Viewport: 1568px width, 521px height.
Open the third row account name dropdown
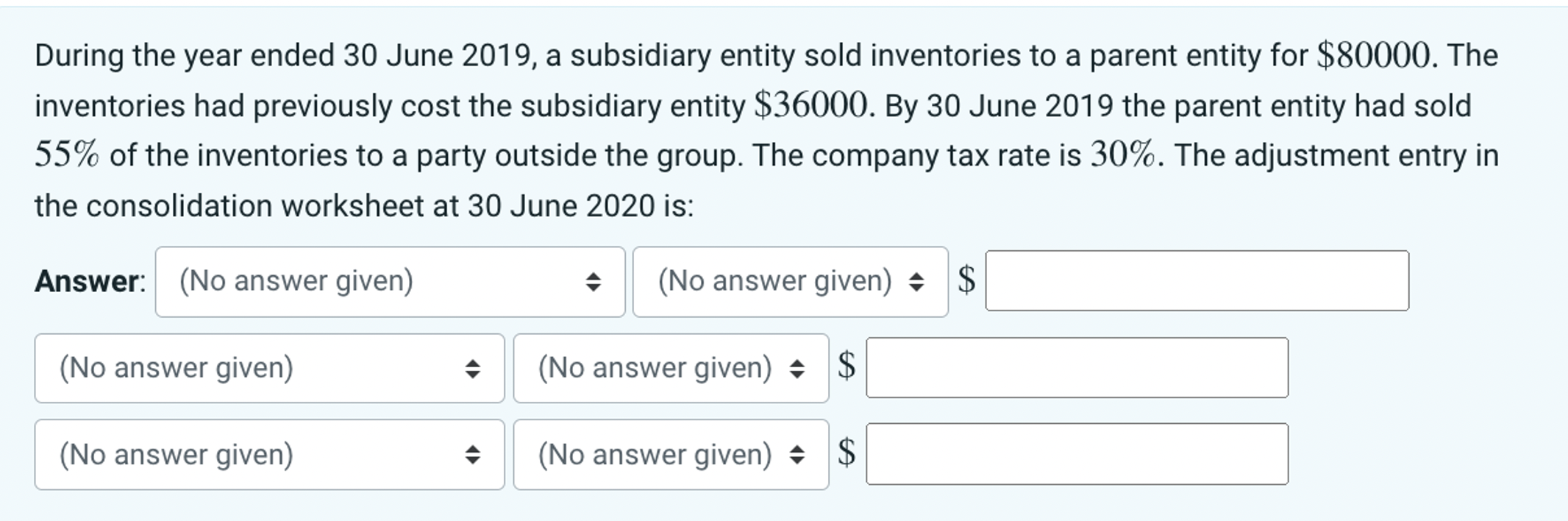[268, 455]
